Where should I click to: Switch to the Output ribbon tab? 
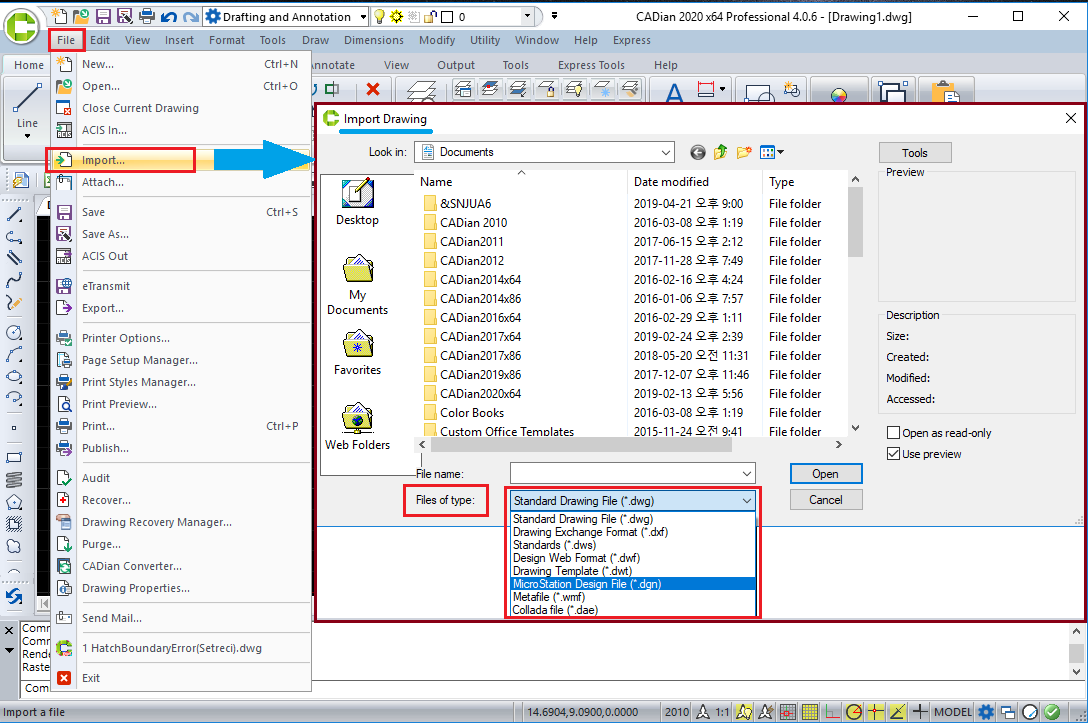456,65
